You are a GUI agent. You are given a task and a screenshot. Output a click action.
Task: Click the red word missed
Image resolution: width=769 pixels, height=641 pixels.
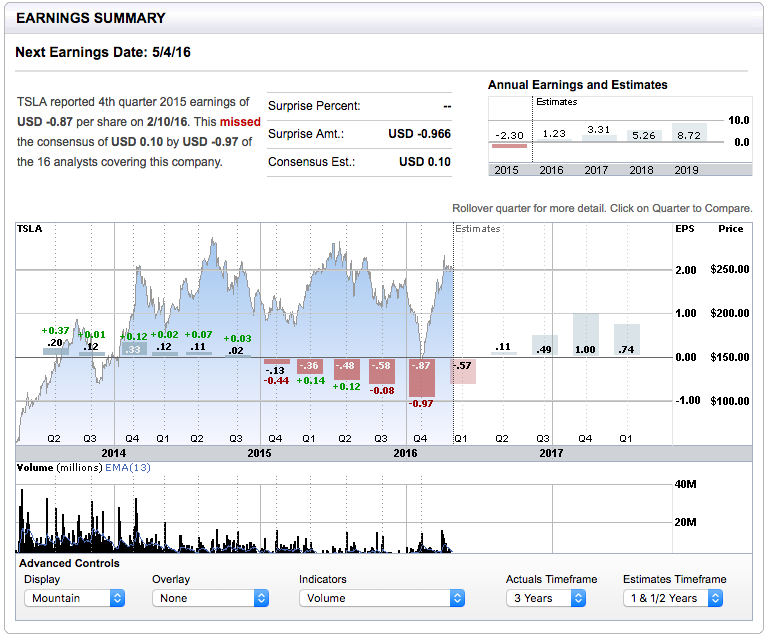240,122
